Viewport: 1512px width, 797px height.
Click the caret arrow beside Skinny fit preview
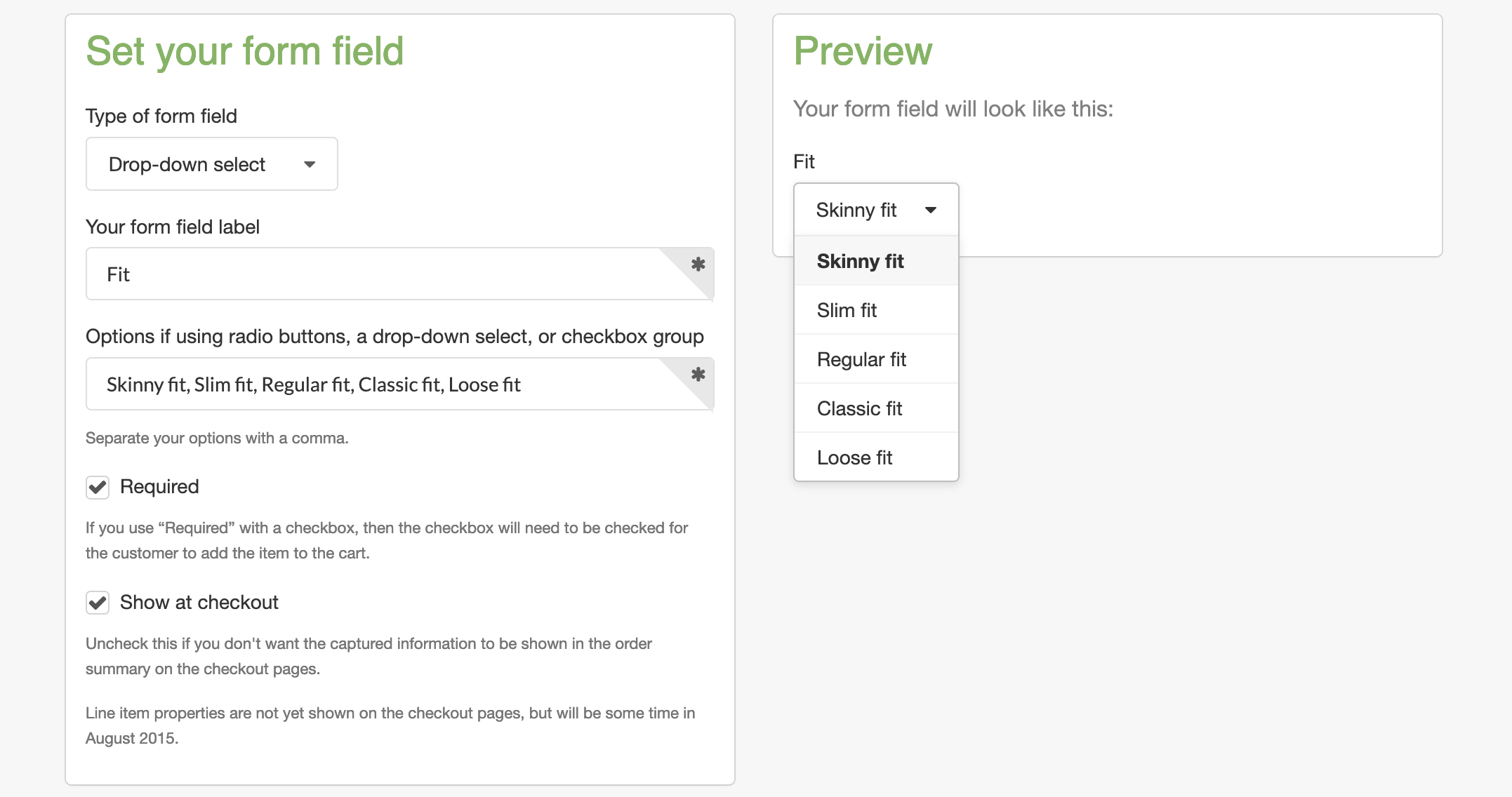pos(931,210)
